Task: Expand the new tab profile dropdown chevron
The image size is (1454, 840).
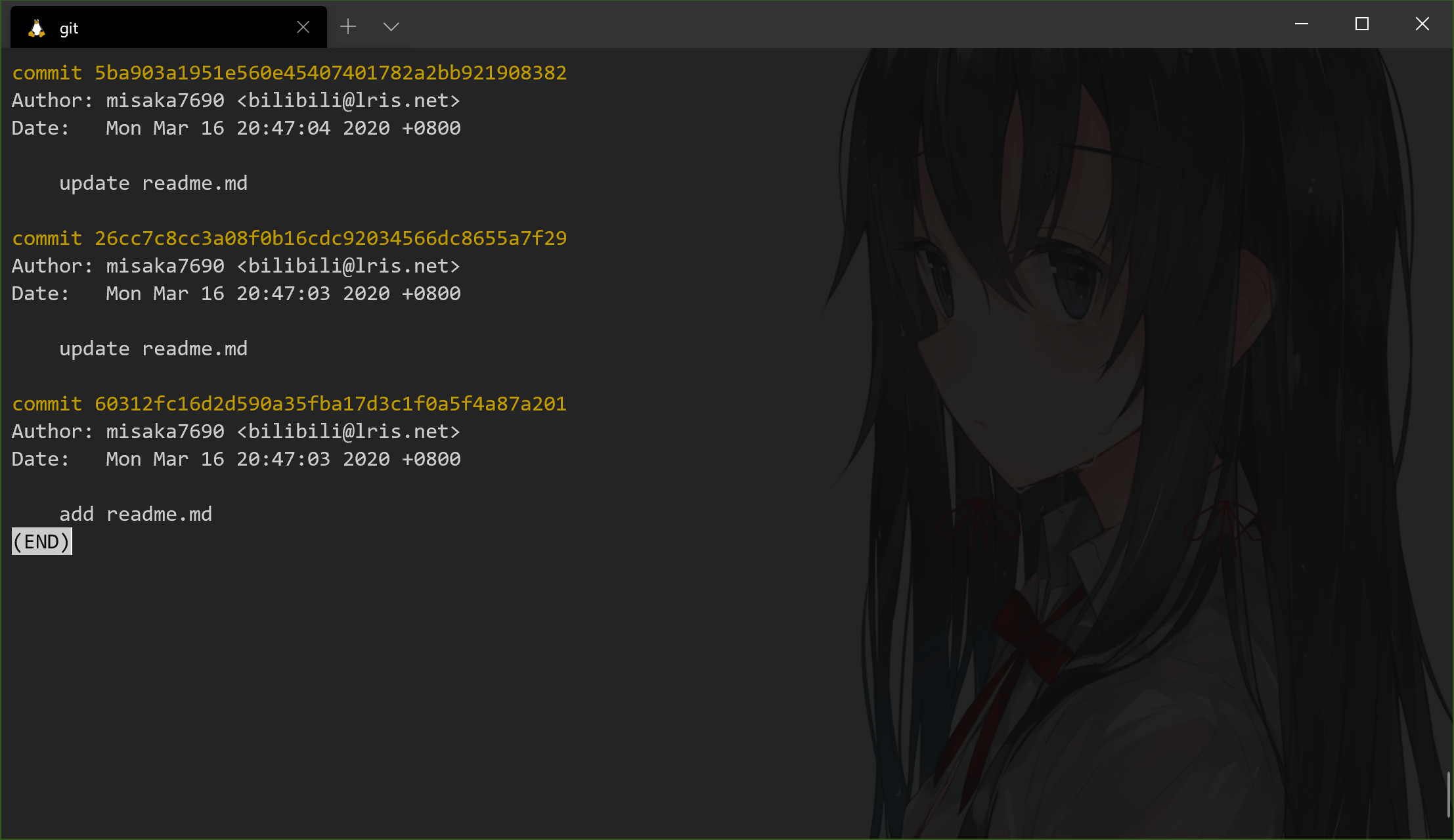Action: (x=391, y=26)
